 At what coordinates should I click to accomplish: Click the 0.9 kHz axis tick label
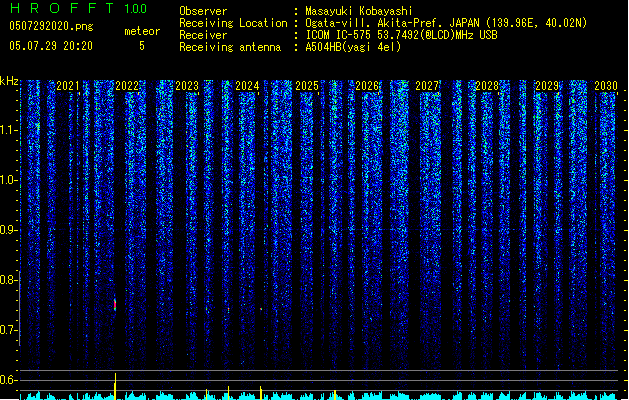[8, 230]
